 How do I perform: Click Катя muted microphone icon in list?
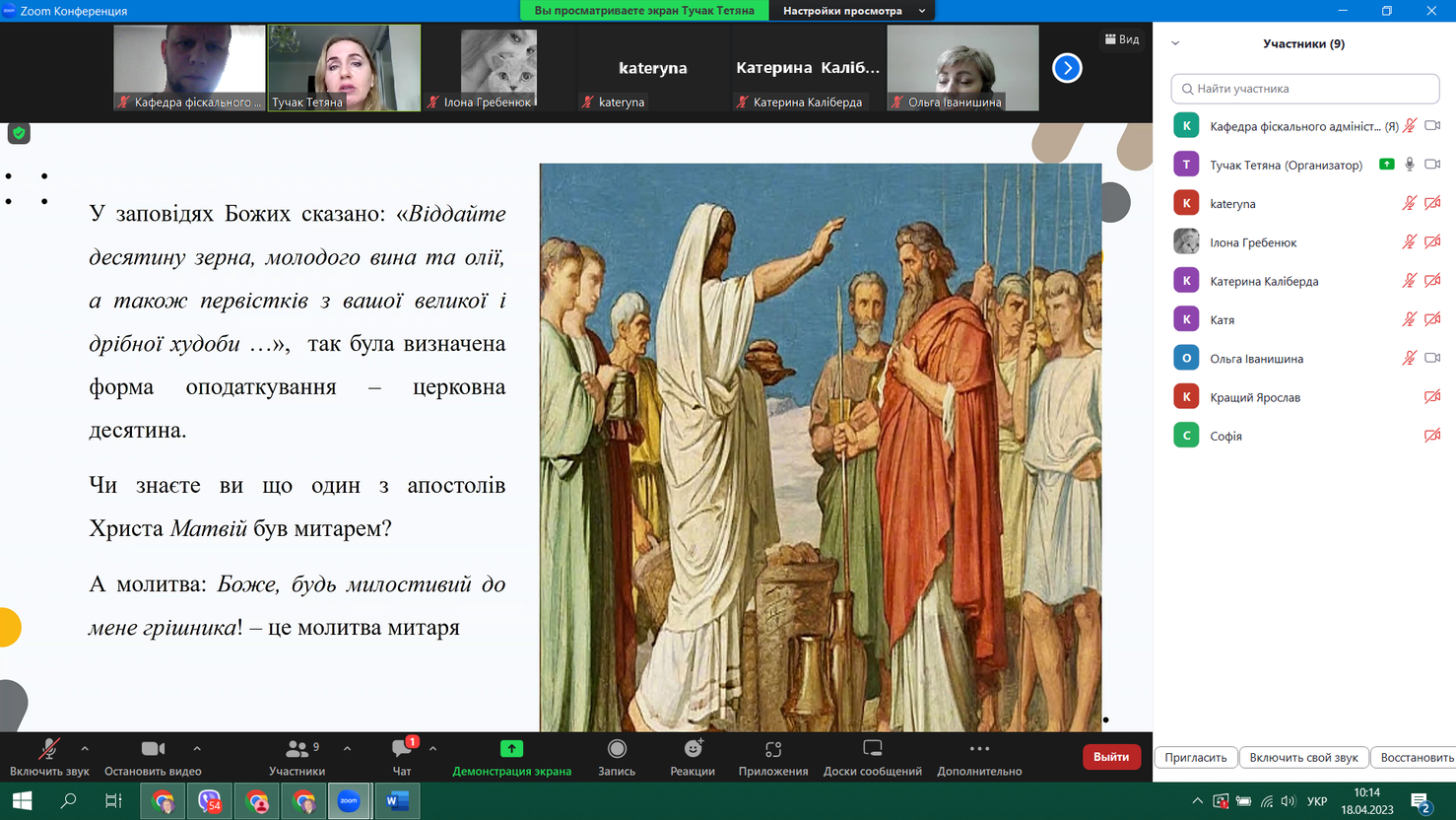coord(1410,319)
